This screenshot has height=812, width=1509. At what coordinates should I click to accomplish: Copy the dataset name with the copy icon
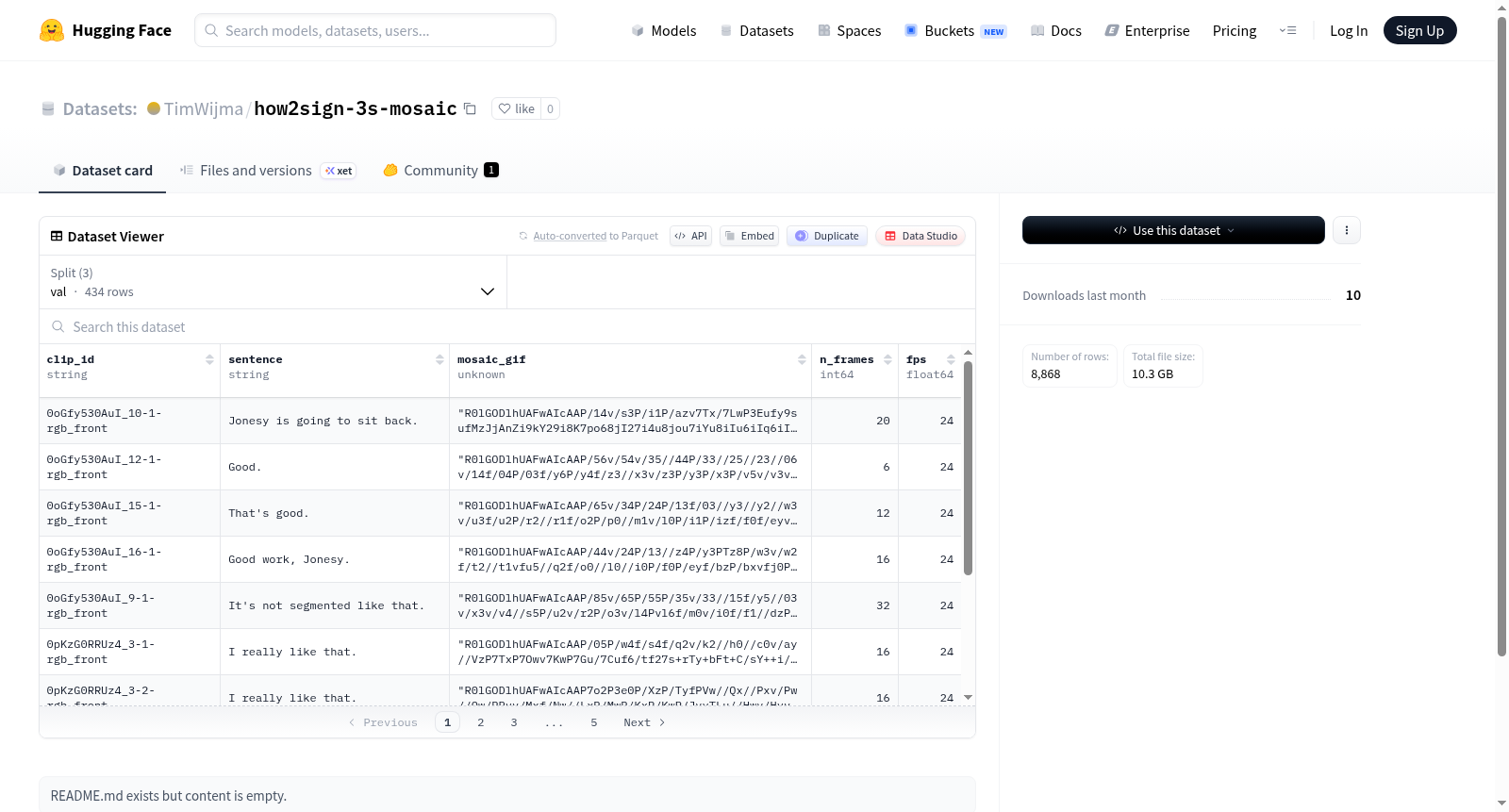470,109
